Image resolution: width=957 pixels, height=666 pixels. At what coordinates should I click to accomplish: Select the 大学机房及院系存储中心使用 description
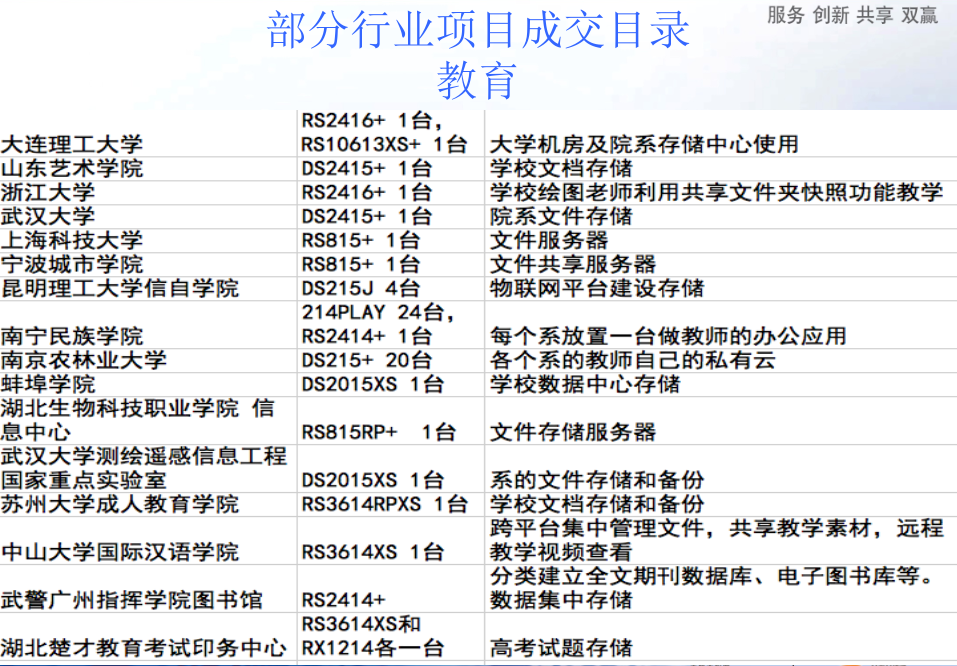click(x=644, y=145)
